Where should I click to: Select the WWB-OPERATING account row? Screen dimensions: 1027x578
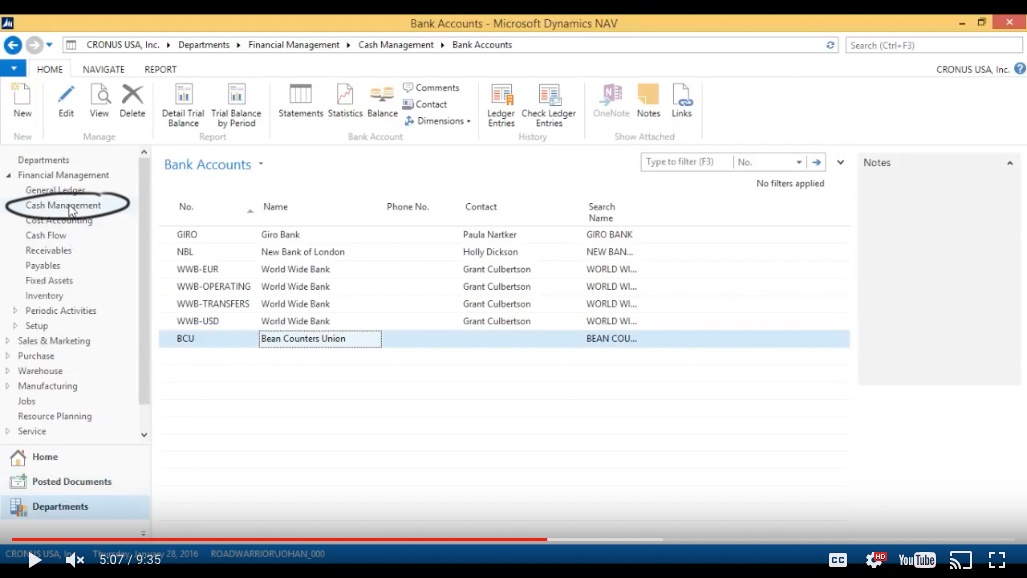coord(504,286)
